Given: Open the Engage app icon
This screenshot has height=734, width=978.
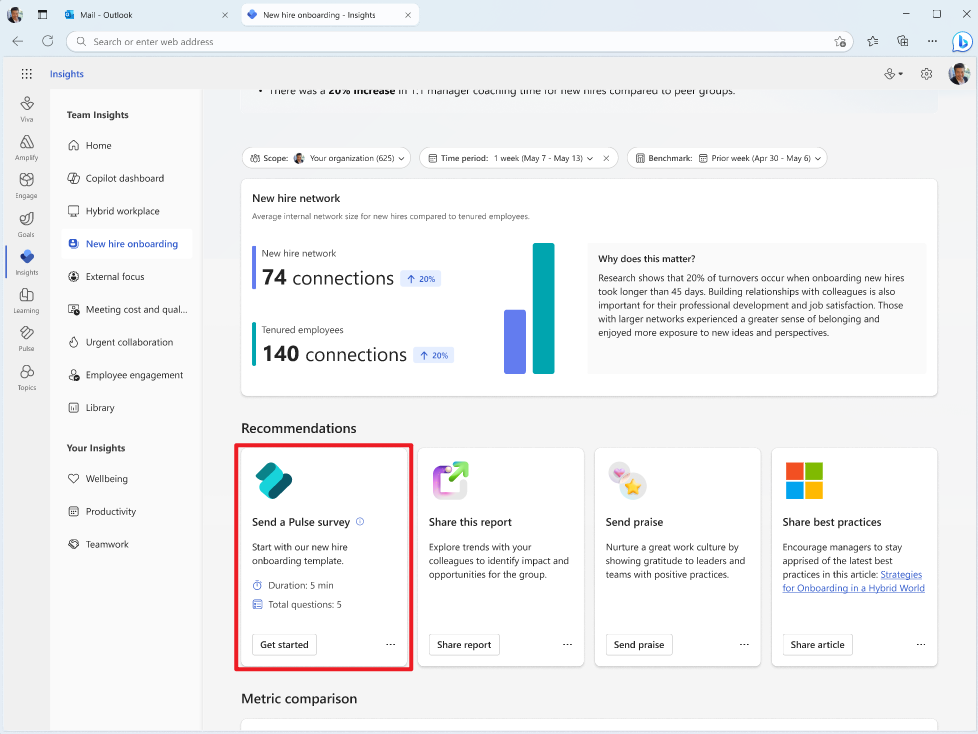Looking at the screenshot, I should point(26,185).
